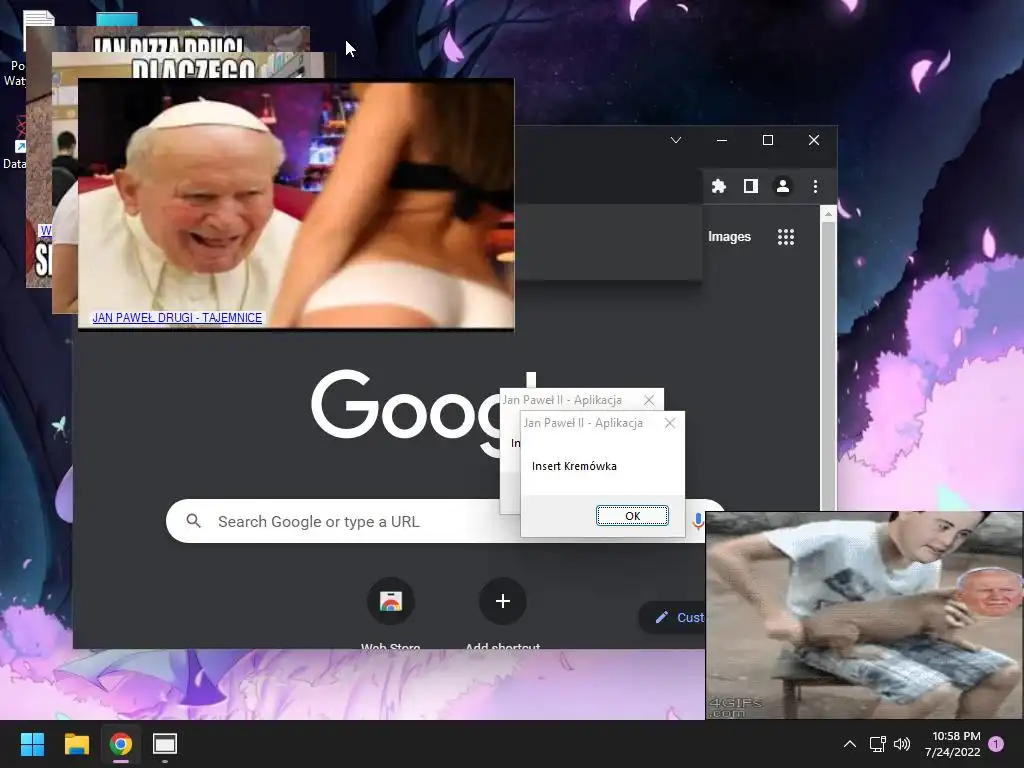
Task: Click the application window taskbar icon
Action: coord(165,744)
